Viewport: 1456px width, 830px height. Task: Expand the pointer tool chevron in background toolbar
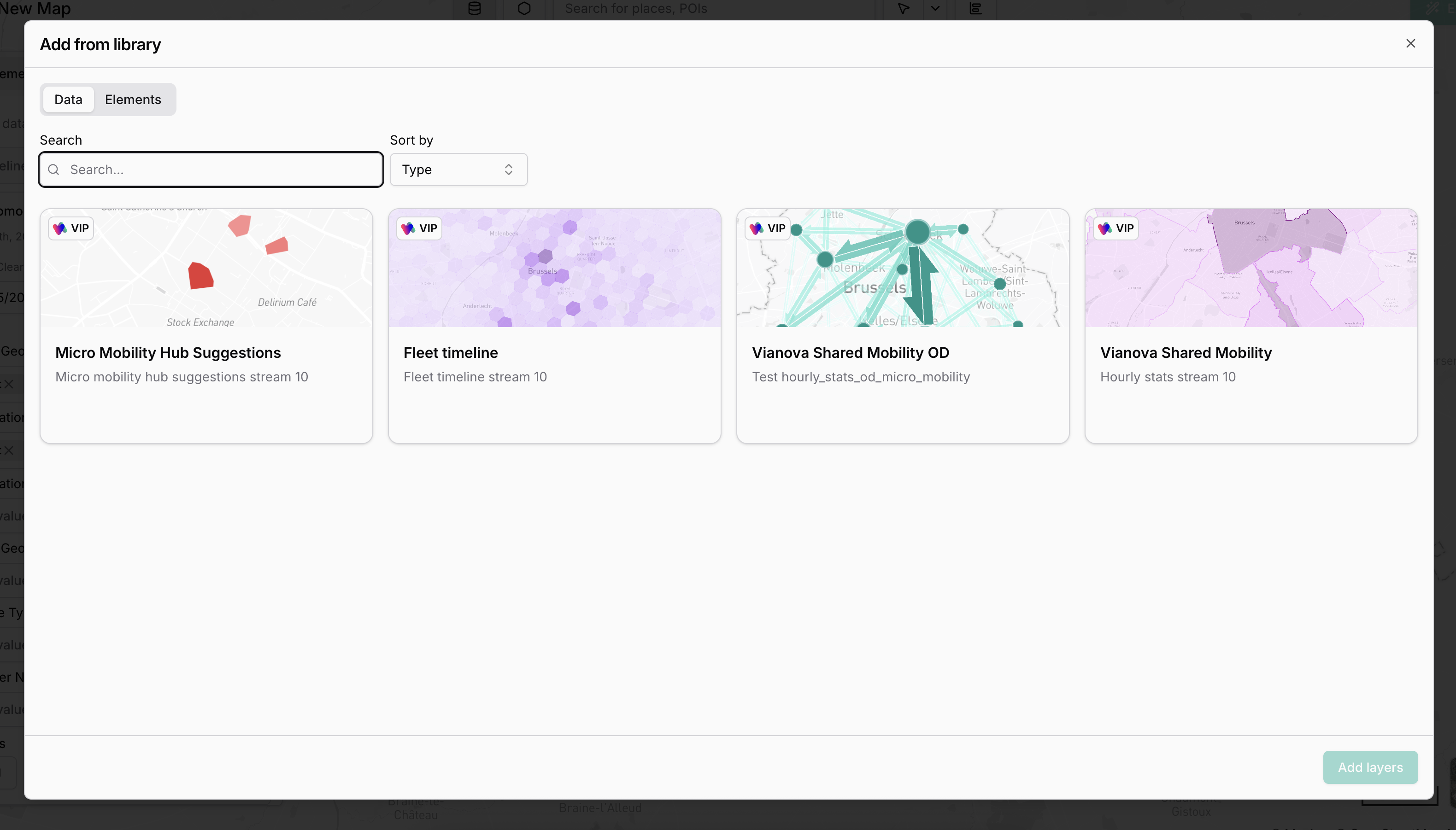[x=935, y=9]
